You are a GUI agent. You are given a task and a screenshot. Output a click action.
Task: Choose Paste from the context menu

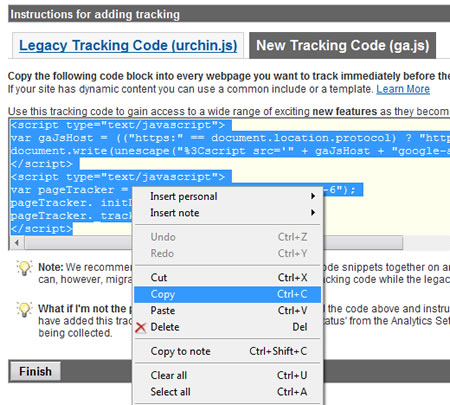227,311
